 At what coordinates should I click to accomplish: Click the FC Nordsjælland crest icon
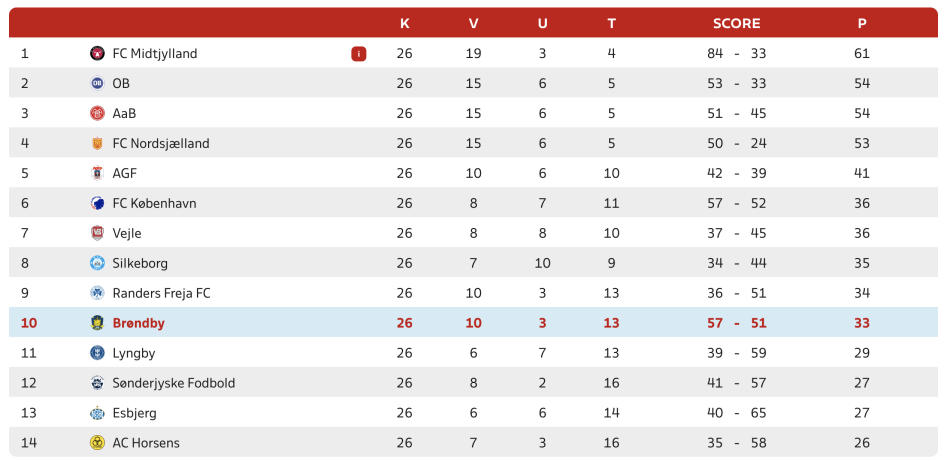click(97, 144)
